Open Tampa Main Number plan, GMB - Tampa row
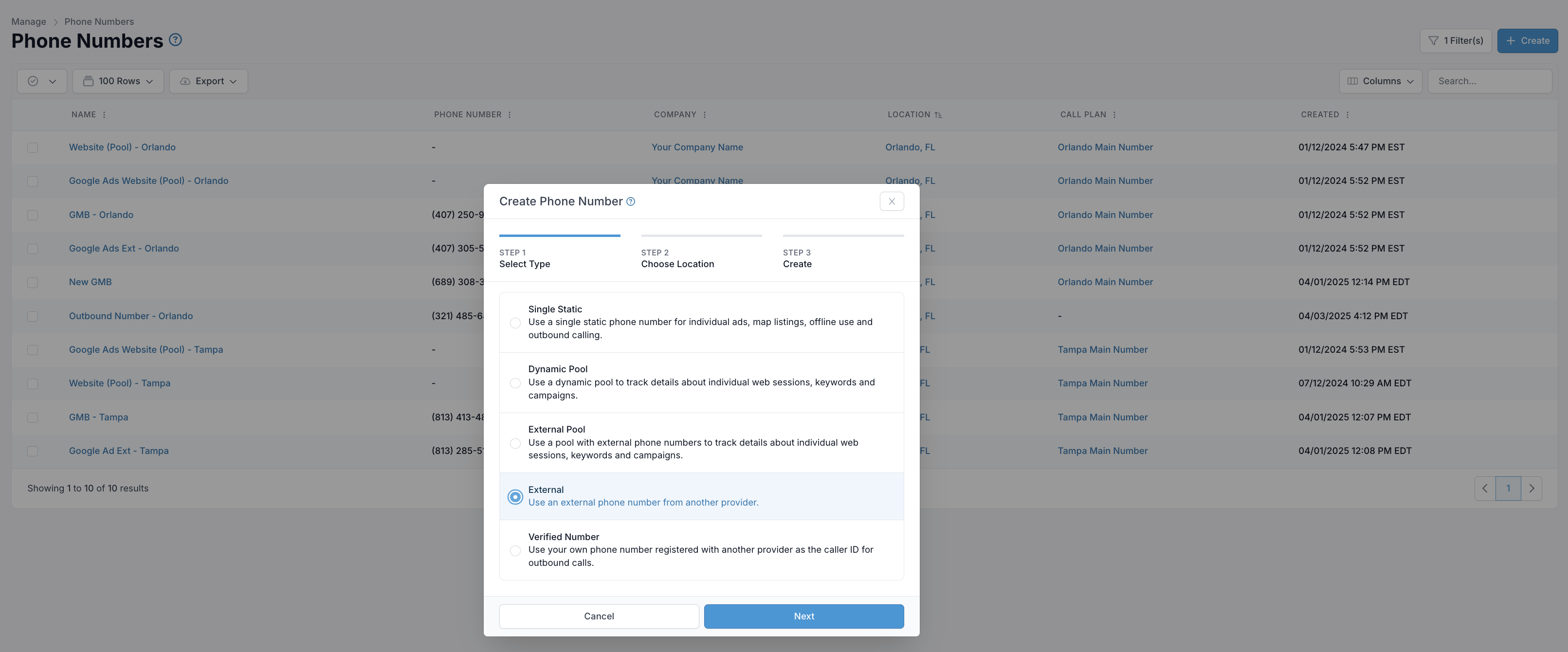This screenshot has width=1568, height=652. tap(1102, 417)
